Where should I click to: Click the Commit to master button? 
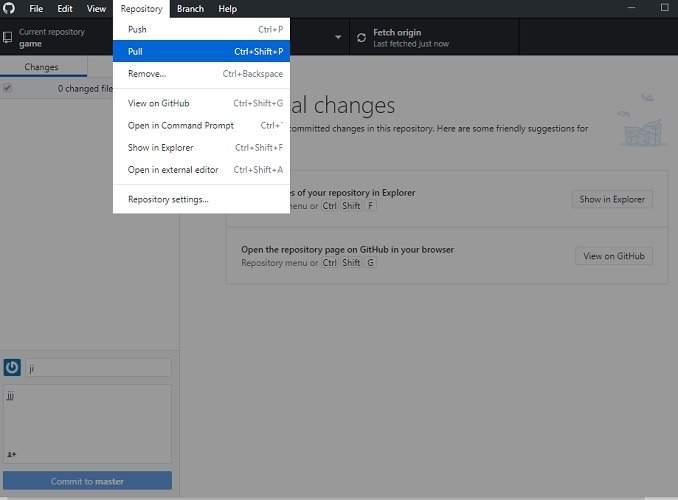tap(87, 481)
